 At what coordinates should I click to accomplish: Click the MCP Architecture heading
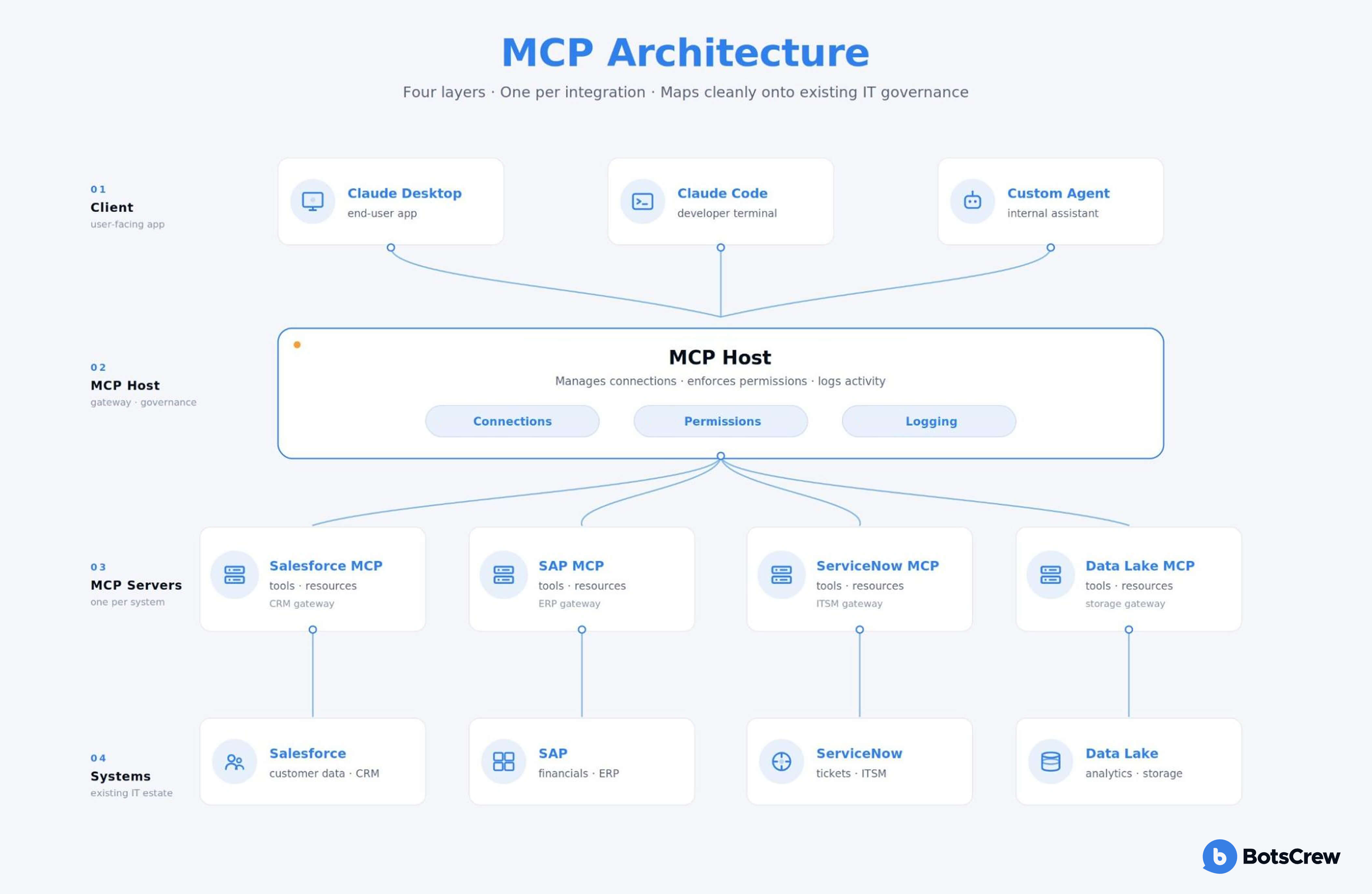685,53
